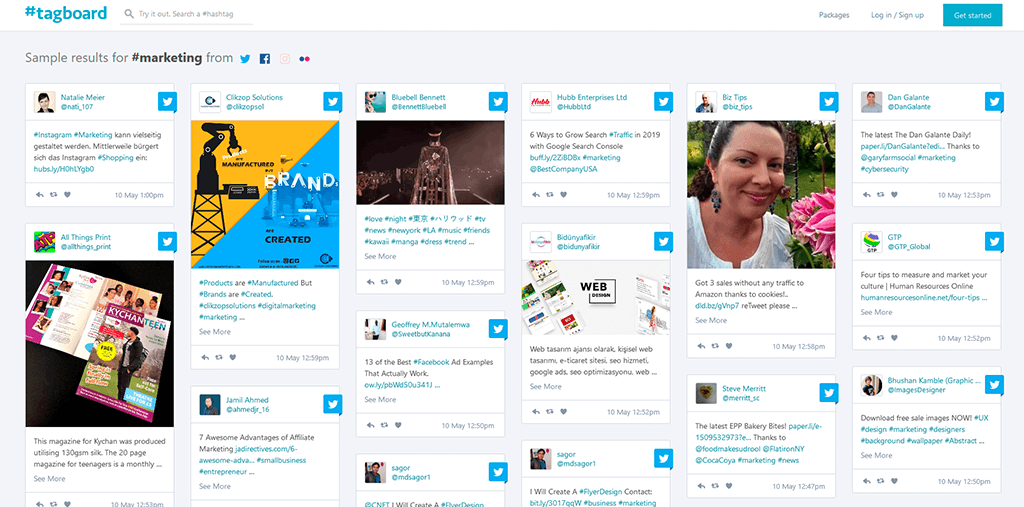
Task: Expand See More on Geoffrey M.Mutalemwa's post
Action: (x=380, y=399)
